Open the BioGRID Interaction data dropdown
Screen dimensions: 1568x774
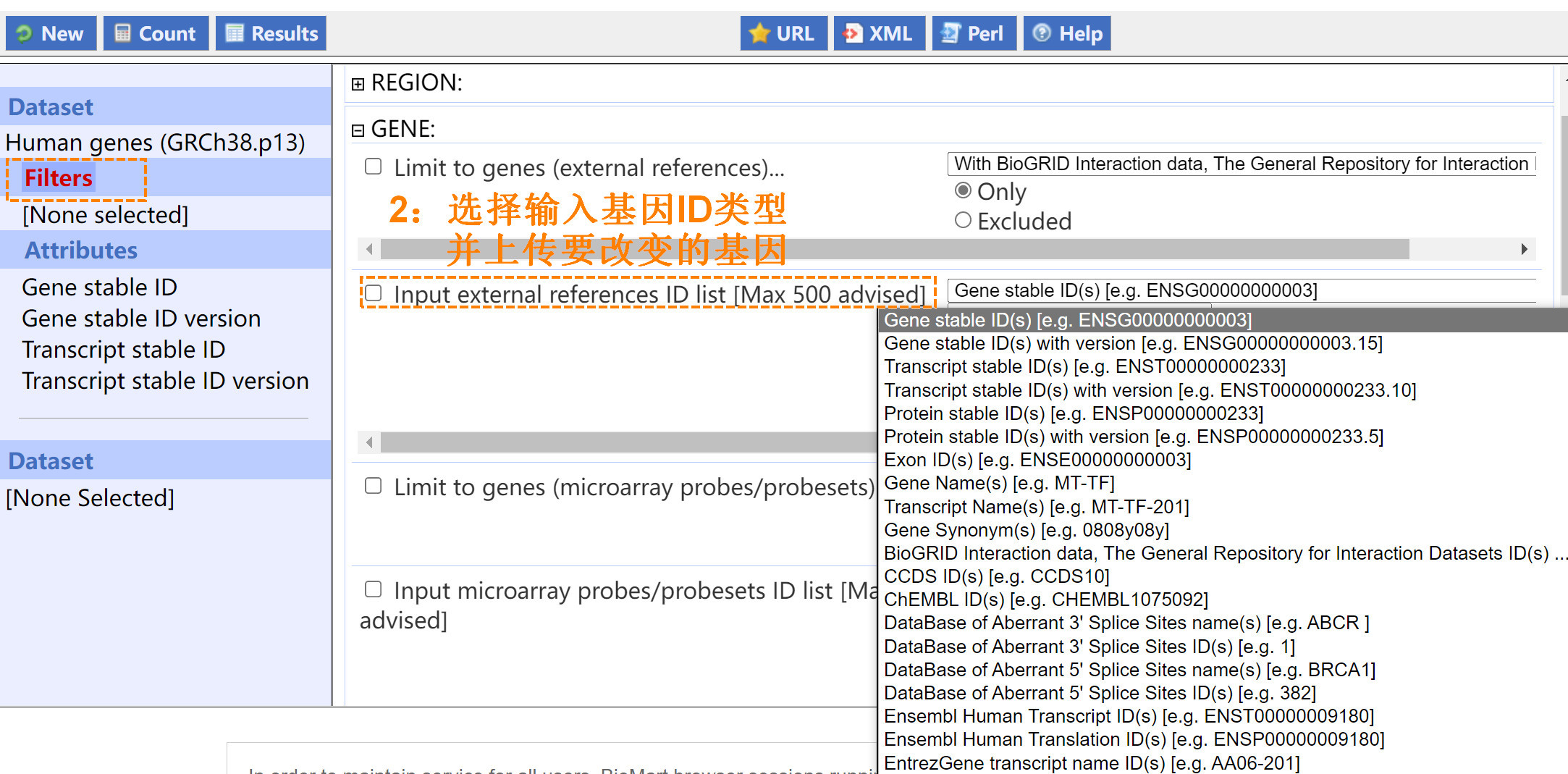pos(1242,164)
